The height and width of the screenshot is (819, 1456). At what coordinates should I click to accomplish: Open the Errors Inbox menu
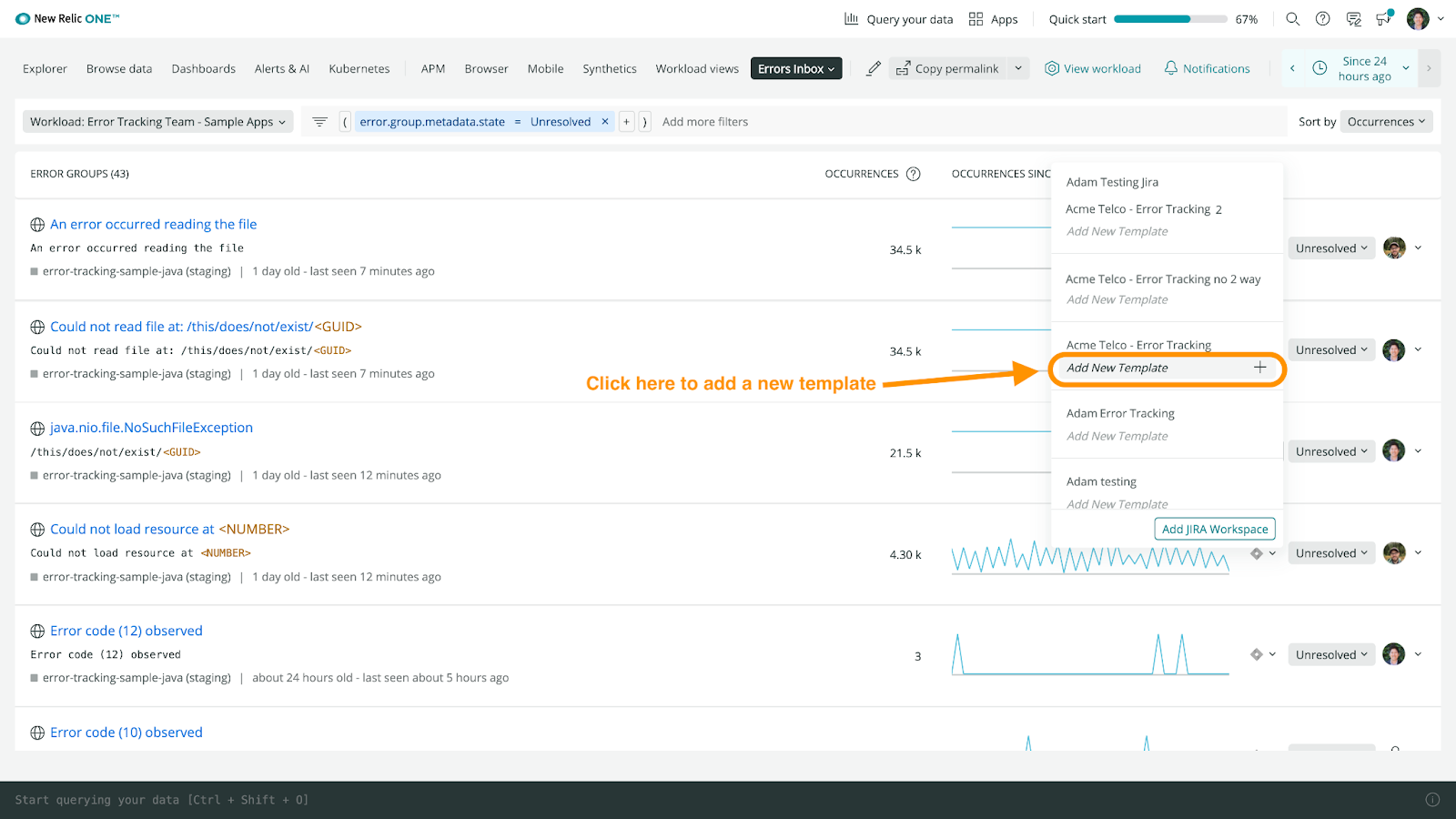[x=795, y=67]
